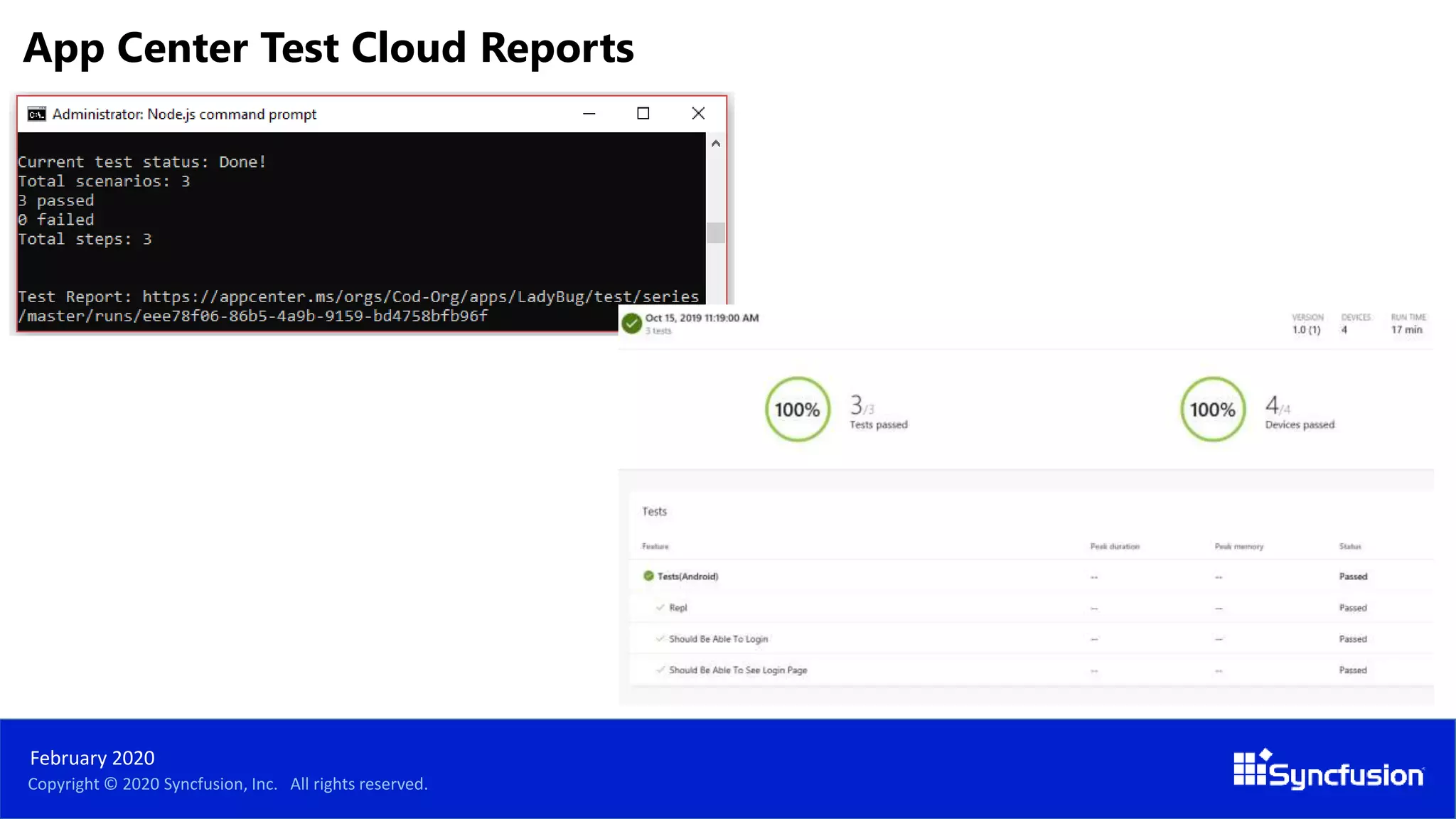
Task: Select the Should Be Able To See Login Page test
Action: pos(1031,670)
